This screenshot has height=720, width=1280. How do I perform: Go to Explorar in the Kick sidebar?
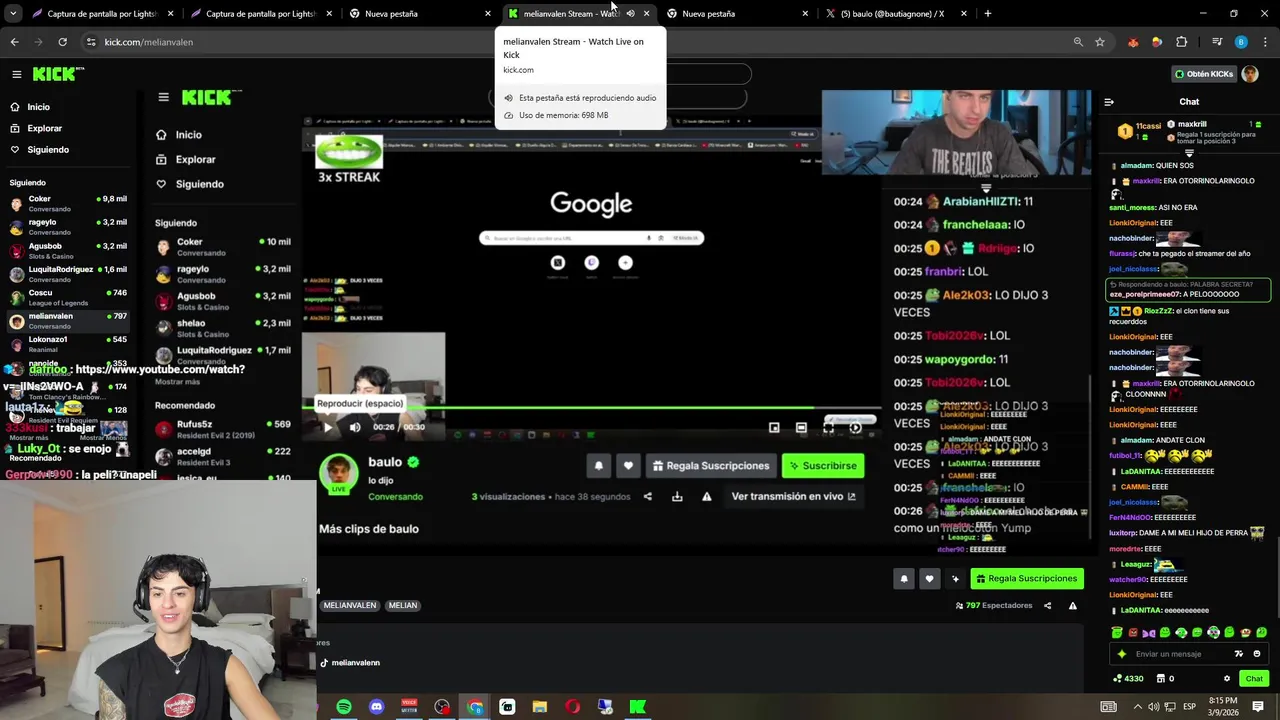[x=44, y=128]
